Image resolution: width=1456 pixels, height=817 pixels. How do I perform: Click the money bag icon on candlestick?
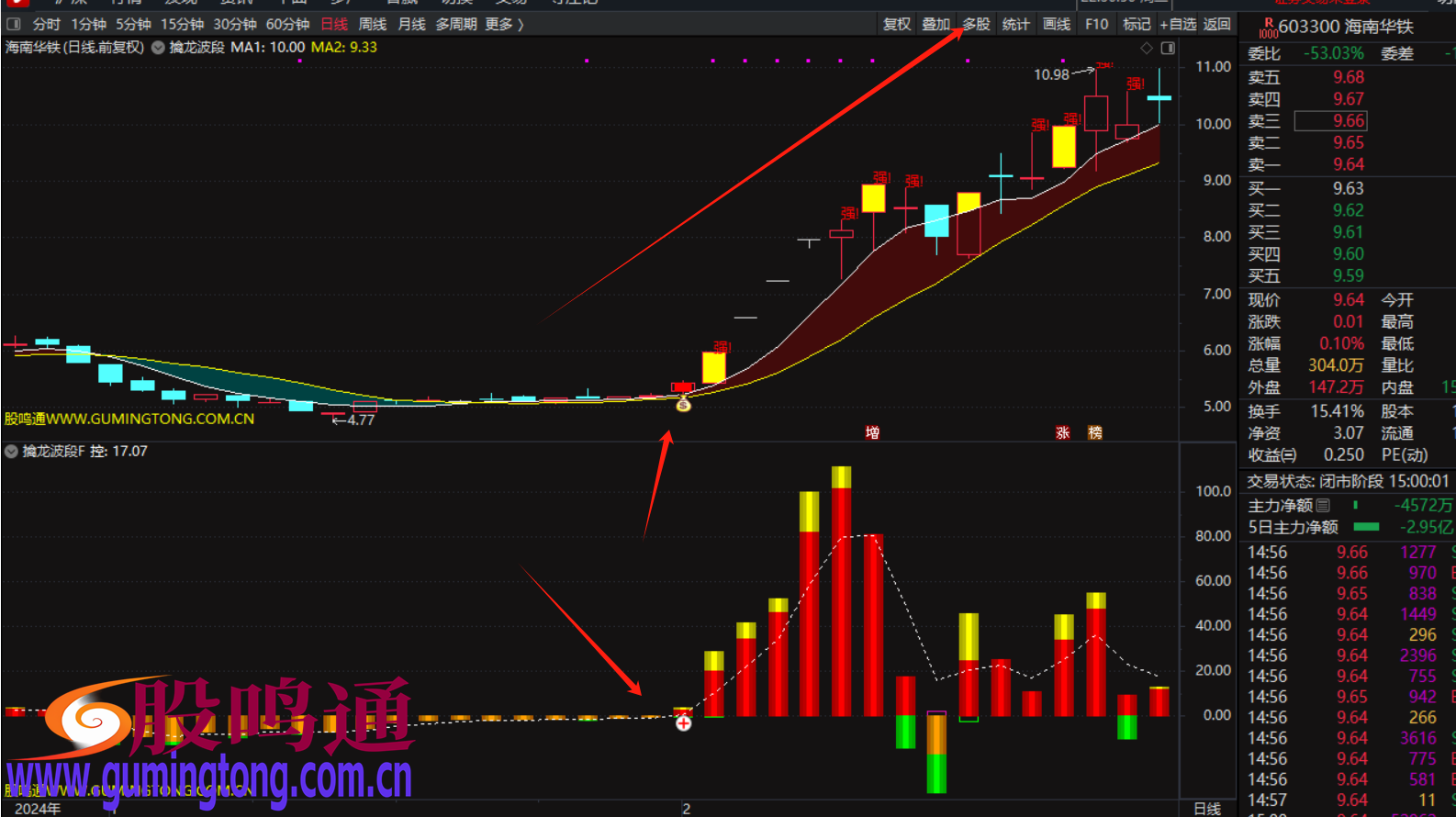(683, 404)
